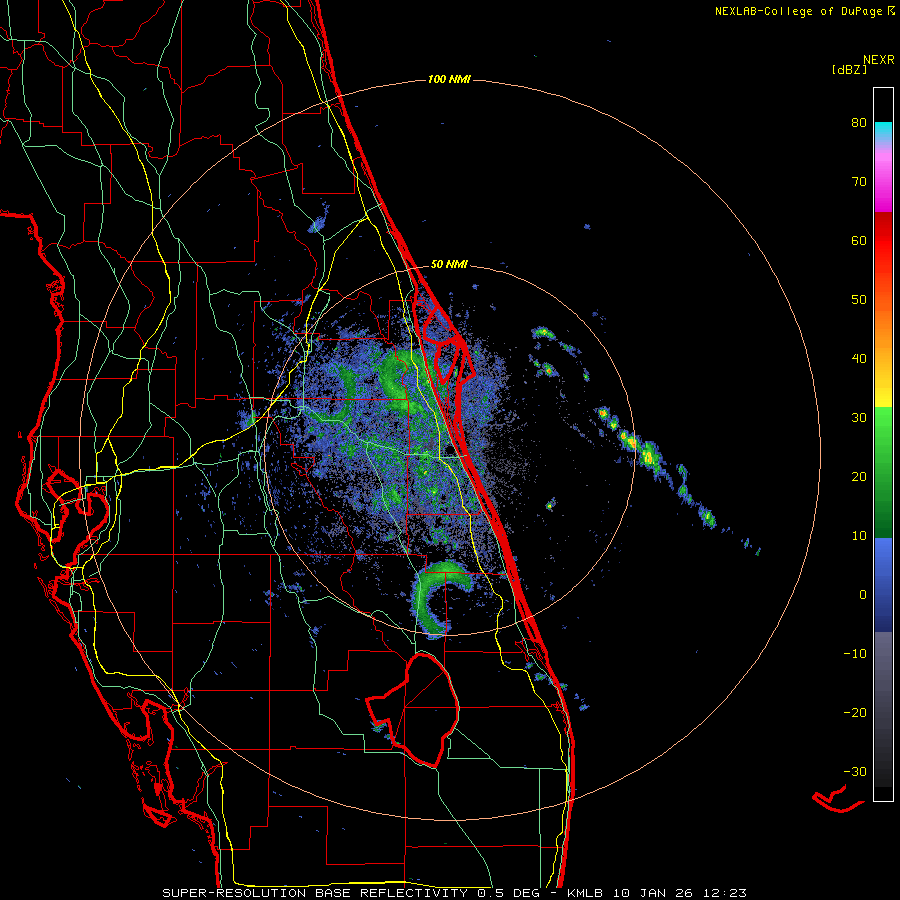
Task: Click the 12:23 timestamp in the caption
Action: [x=724, y=893]
